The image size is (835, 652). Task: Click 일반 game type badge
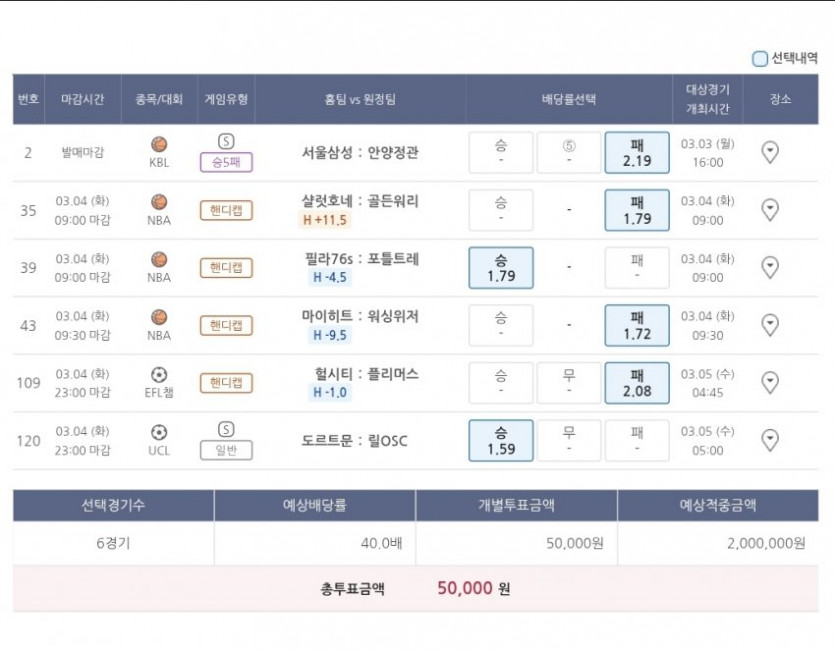pos(226,451)
